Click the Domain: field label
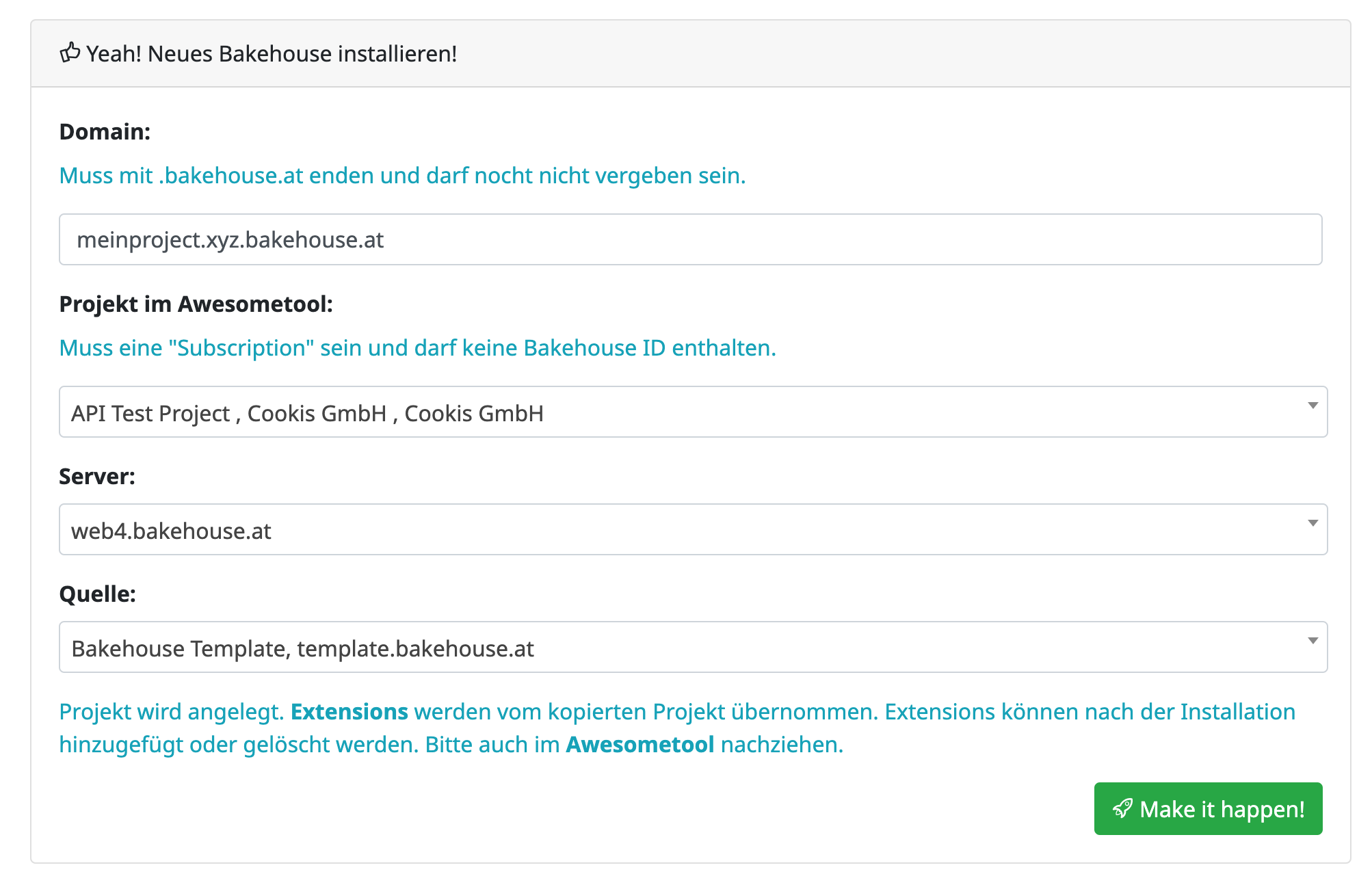The width and height of the screenshot is (1372, 874). (x=105, y=131)
